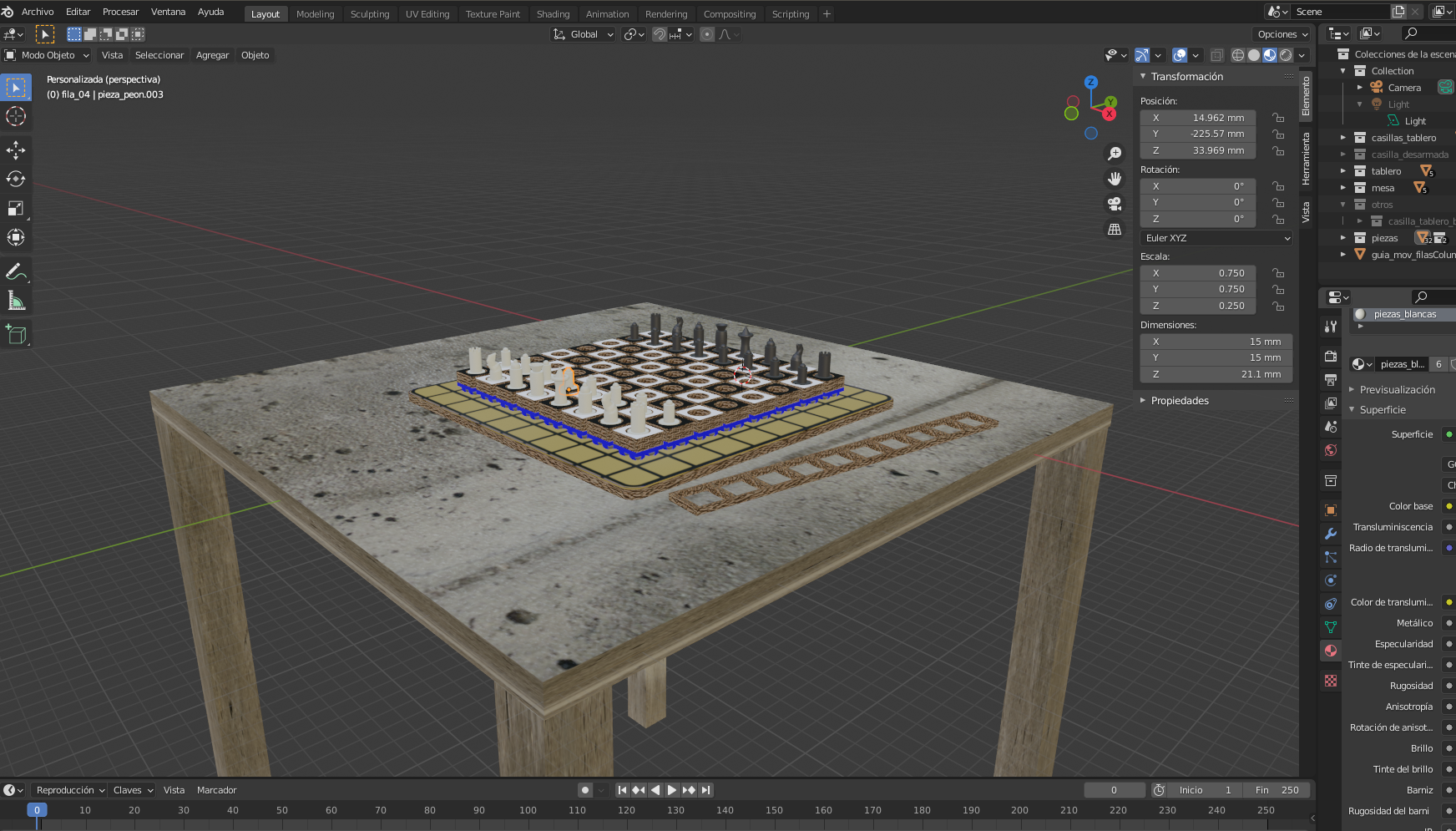Image resolution: width=1456 pixels, height=831 pixels.
Task: Open the World properties tab icon
Action: 1331,450
